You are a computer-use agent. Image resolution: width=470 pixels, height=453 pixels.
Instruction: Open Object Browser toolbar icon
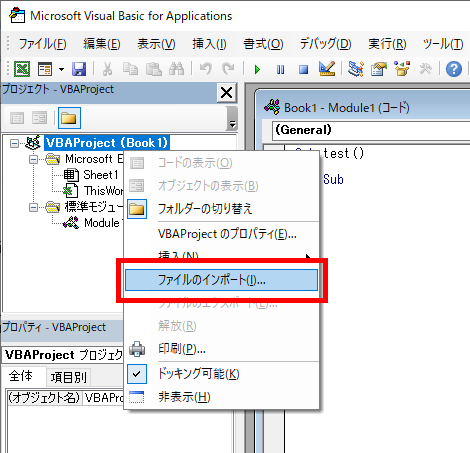(x=402, y=69)
